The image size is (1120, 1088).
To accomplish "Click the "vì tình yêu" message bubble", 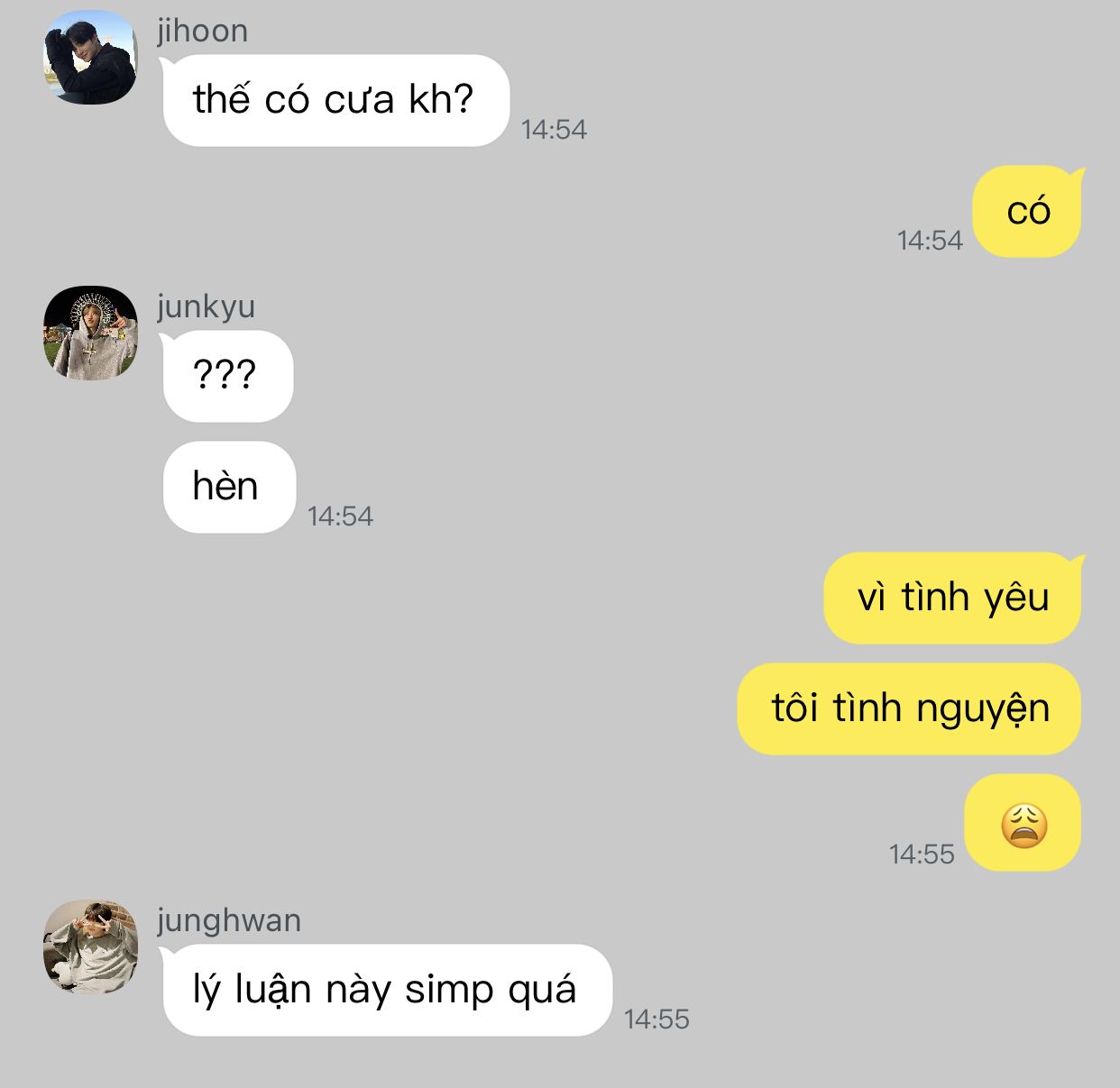I will tap(953, 598).
